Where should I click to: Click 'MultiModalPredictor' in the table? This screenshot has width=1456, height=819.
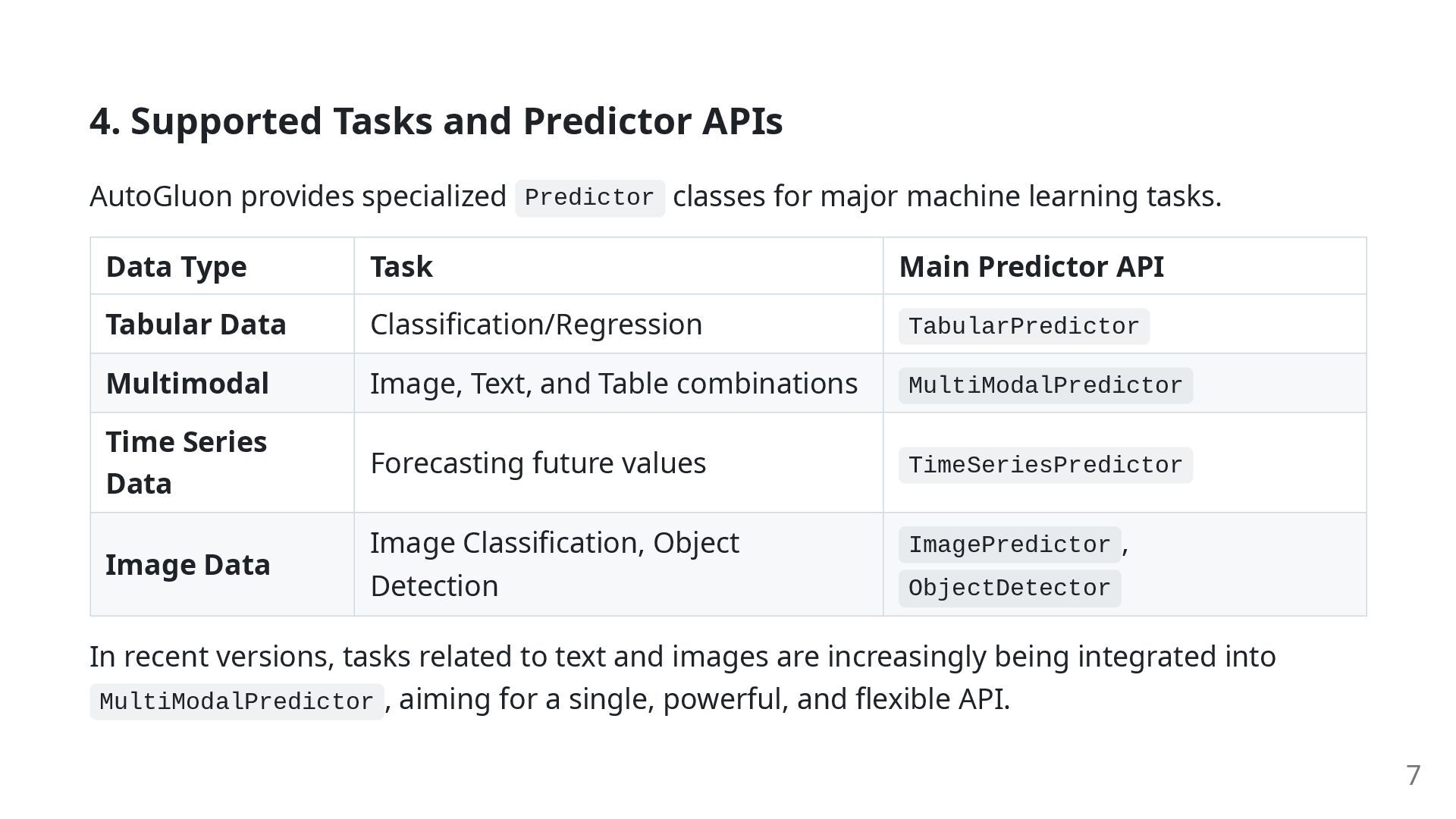[x=1046, y=386]
